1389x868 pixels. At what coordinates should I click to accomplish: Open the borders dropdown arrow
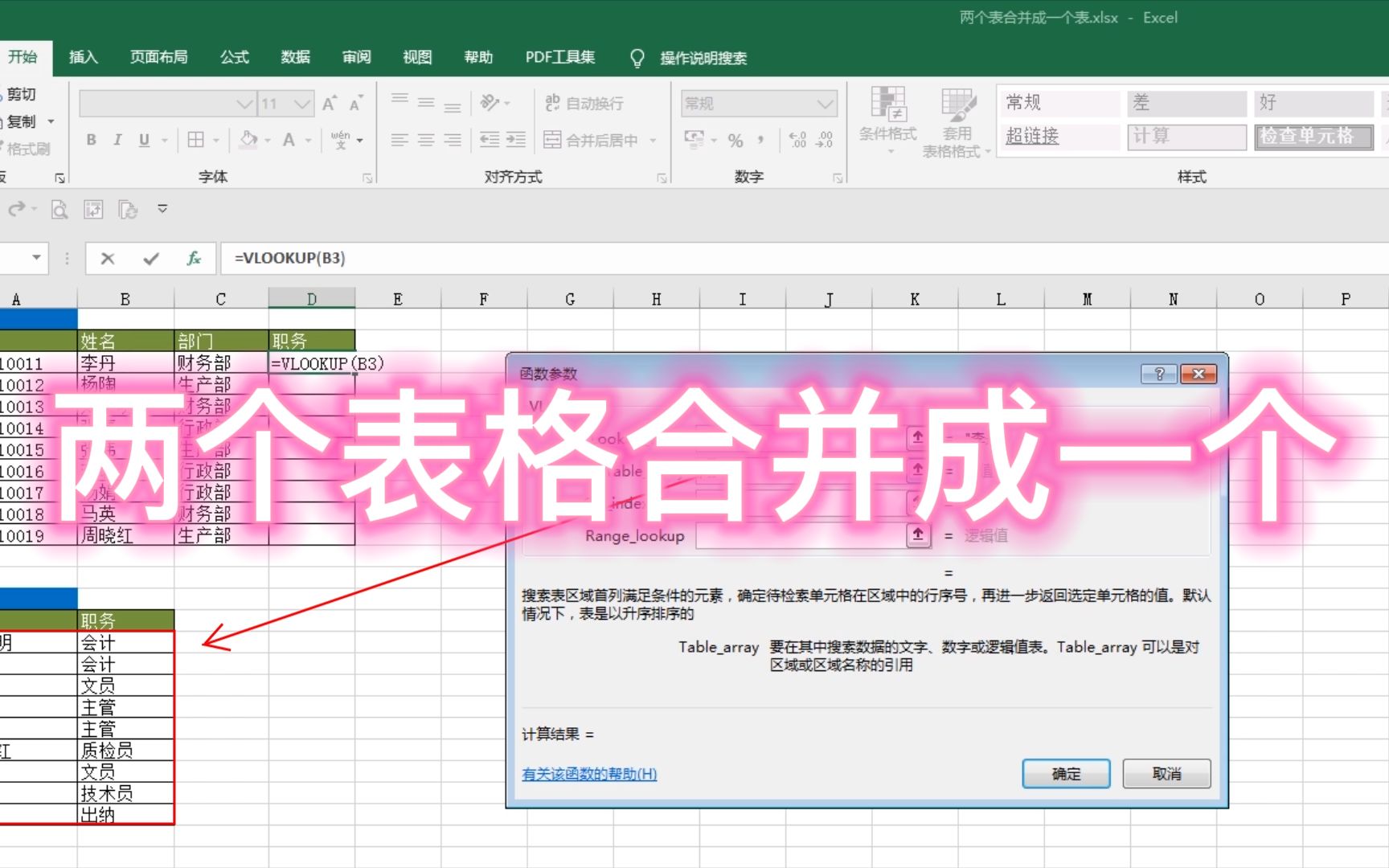tap(216, 140)
